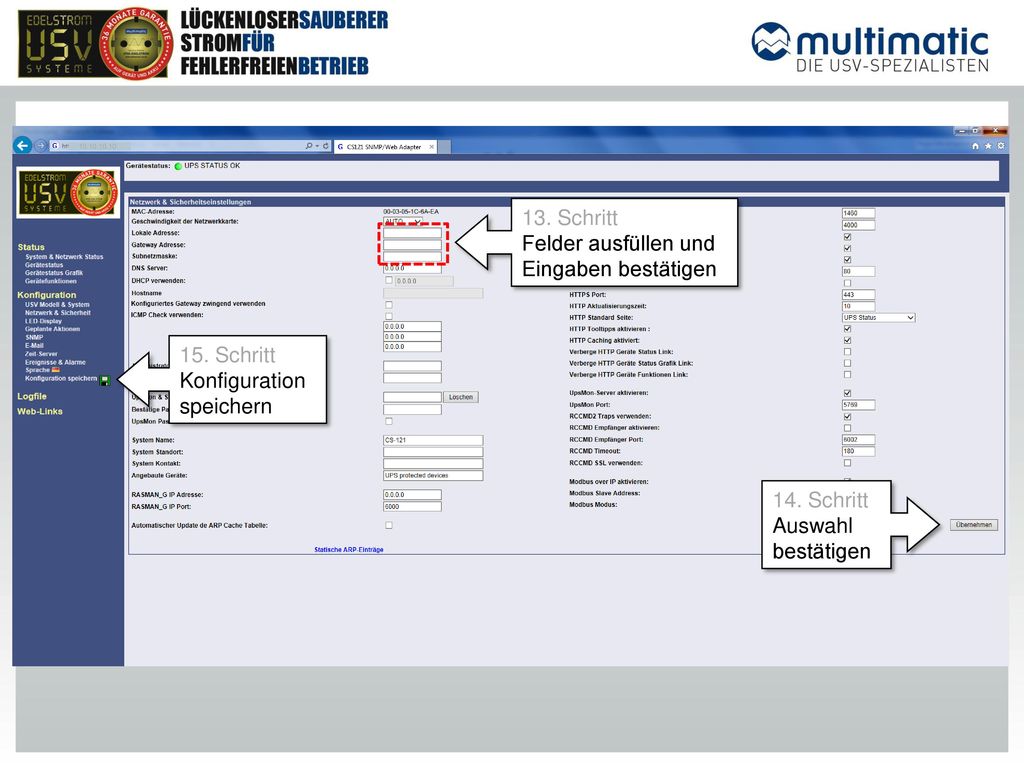Open Gerätefunktionen in the sidebar
Image resolution: width=1024 pixels, height=768 pixels.
pos(51,281)
